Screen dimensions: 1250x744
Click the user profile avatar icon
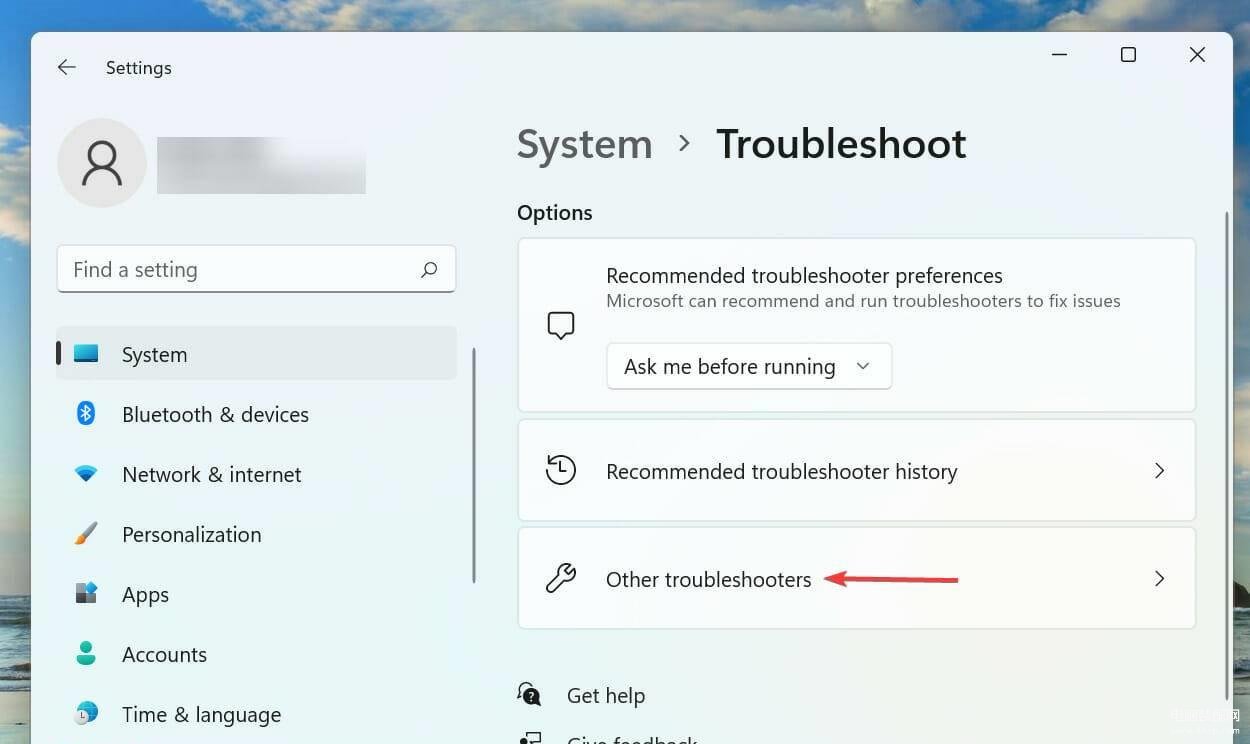(102, 163)
